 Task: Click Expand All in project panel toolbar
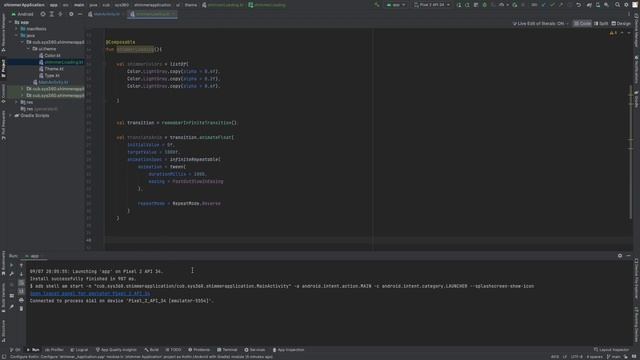[x=52, y=14]
